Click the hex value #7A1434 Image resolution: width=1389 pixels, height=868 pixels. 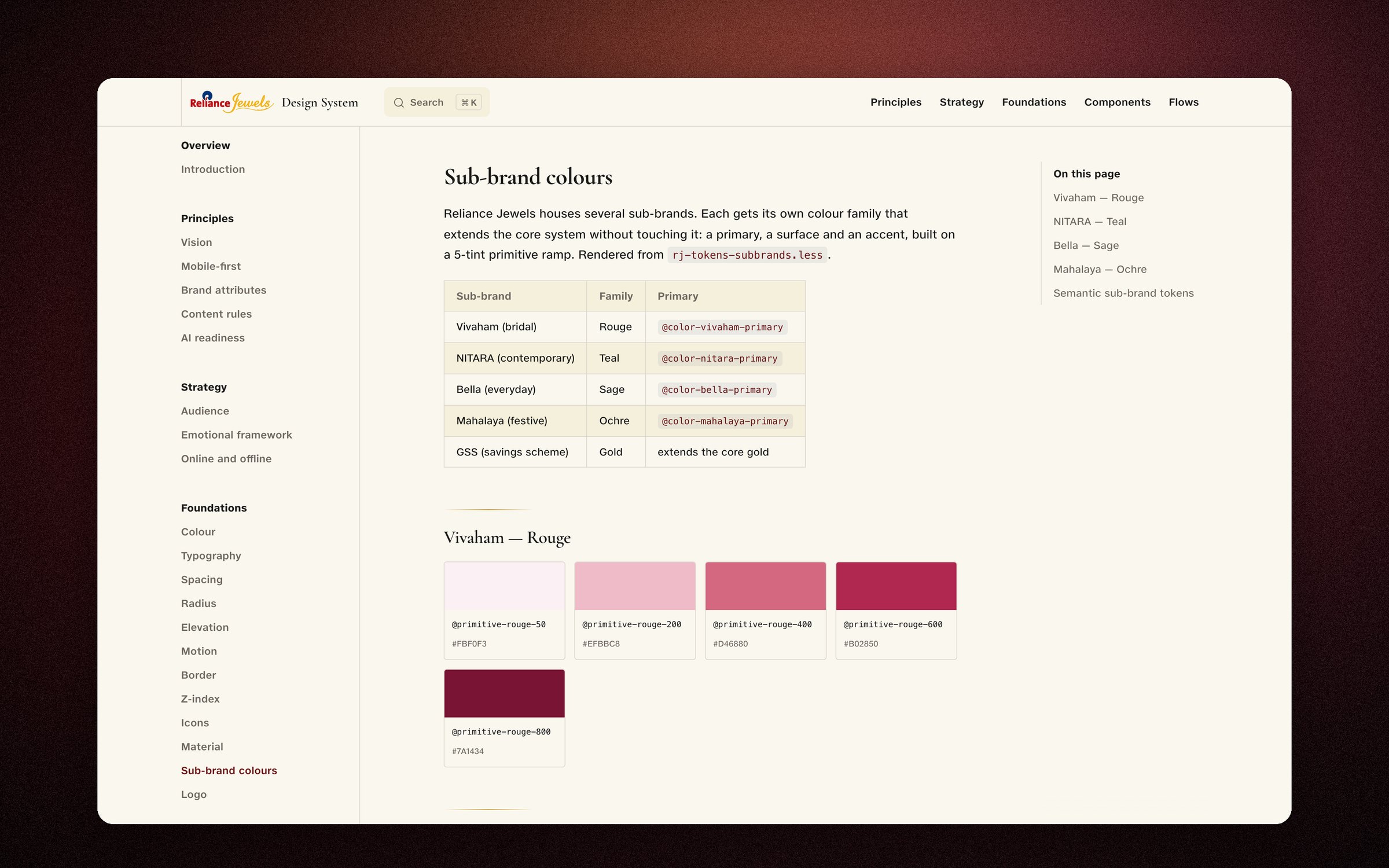click(x=468, y=751)
